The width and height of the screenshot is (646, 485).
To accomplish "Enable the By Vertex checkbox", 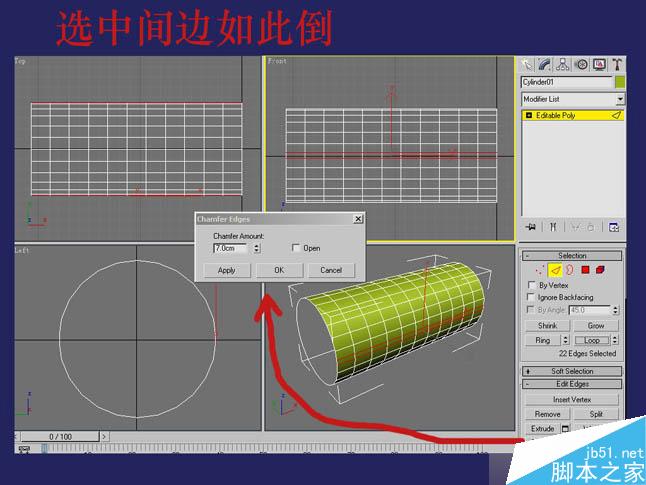I will pyautogui.click(x=531, y=285).
